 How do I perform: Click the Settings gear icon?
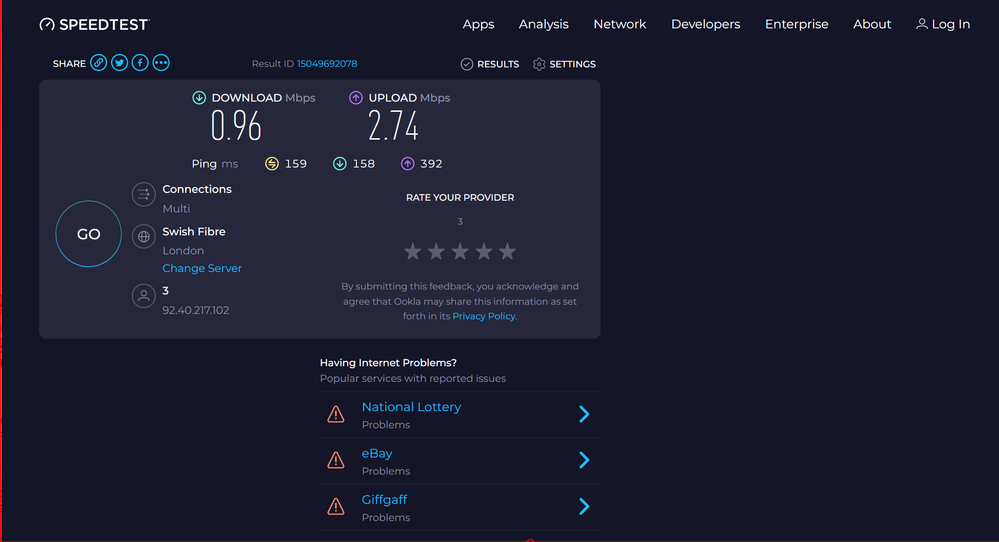(539, 64)
